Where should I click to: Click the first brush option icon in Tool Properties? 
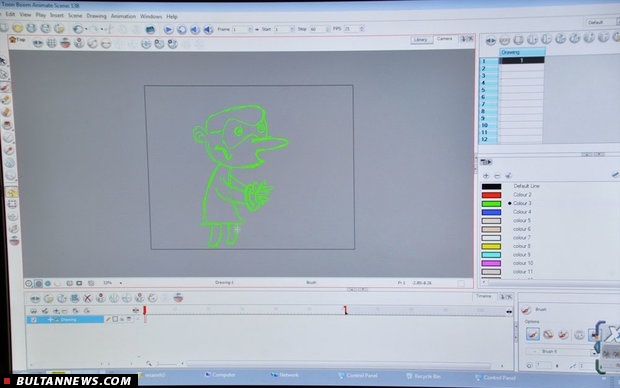tap(533, 334)
